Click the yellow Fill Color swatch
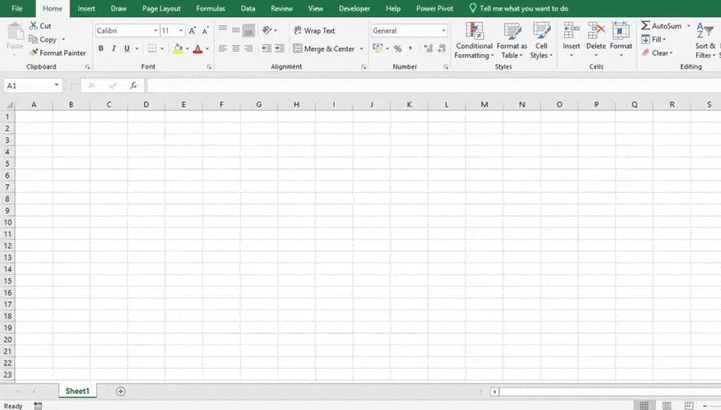Screen dimensions: 721x410 point(177,48)
